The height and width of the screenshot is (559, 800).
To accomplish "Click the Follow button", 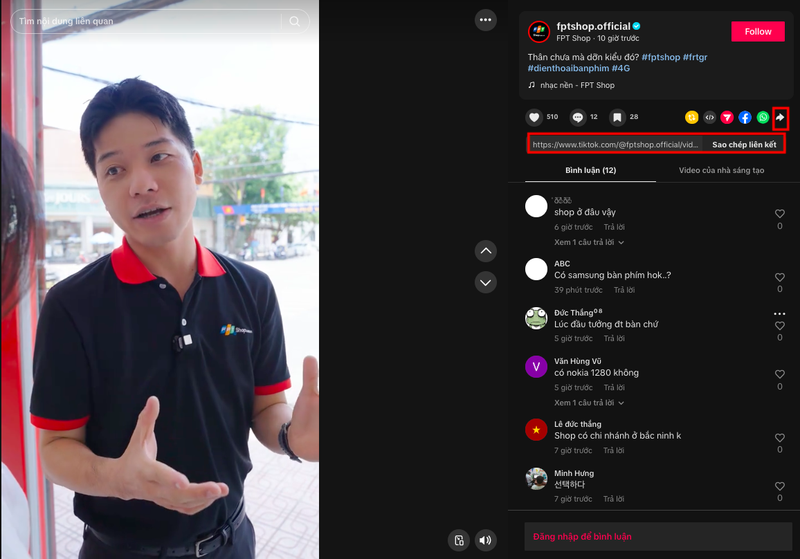I will click(x=758, y=32).
